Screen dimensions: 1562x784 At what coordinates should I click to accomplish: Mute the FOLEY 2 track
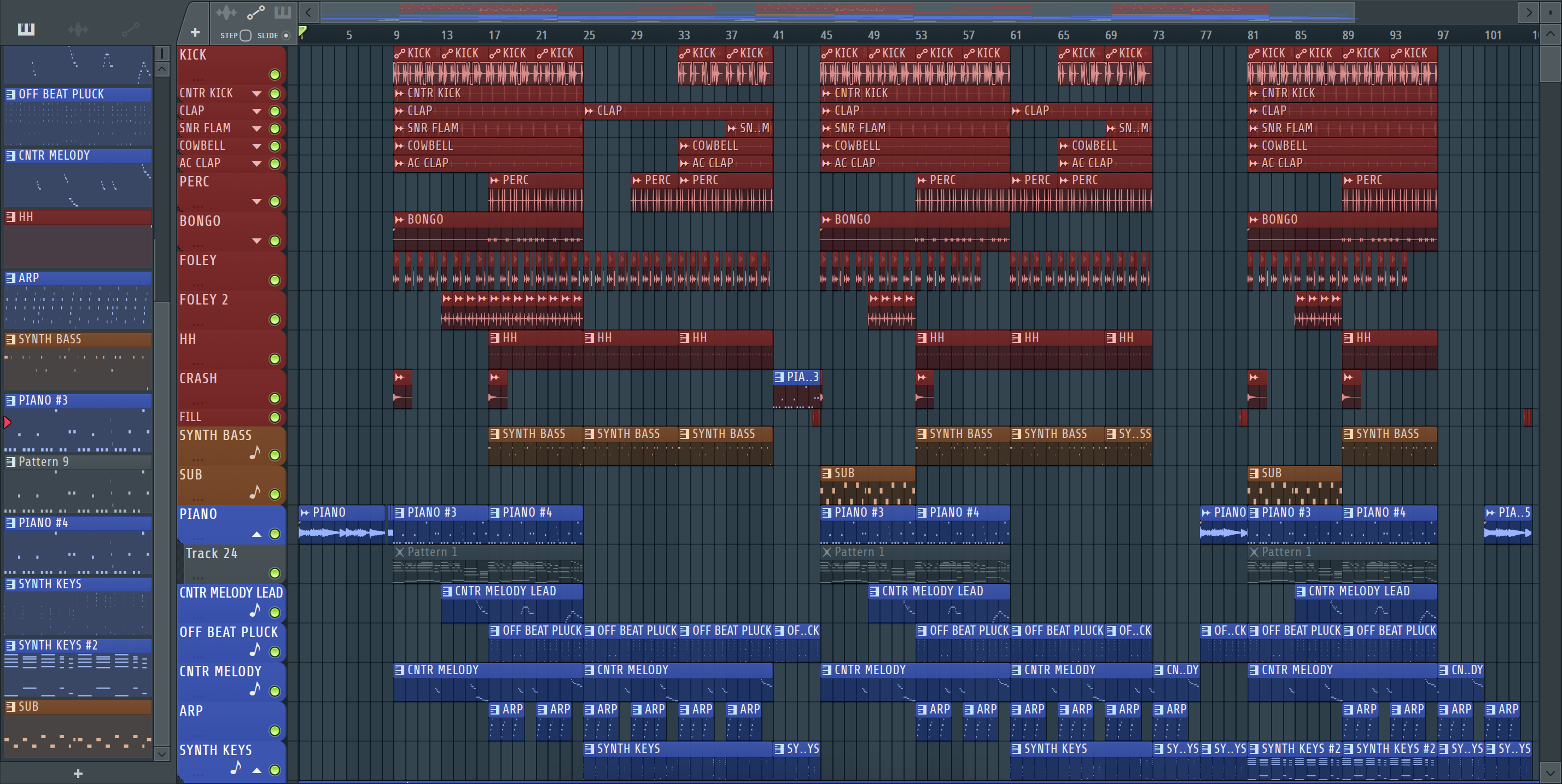point(275,319)
